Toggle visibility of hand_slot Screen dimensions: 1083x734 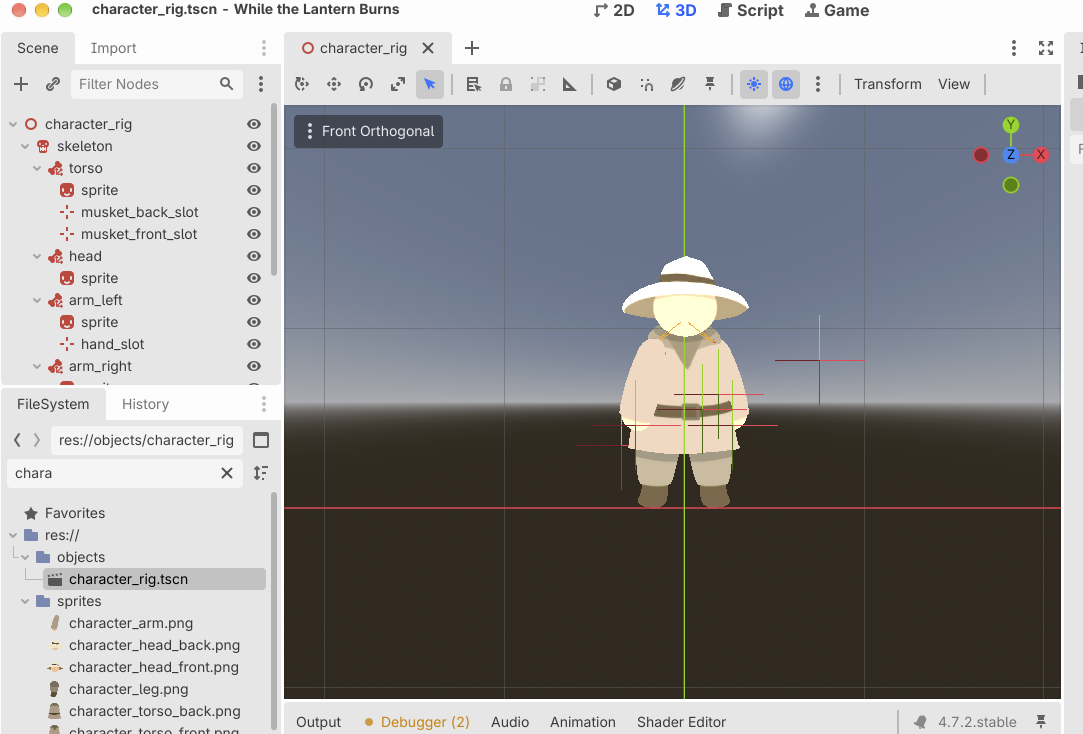254,344
